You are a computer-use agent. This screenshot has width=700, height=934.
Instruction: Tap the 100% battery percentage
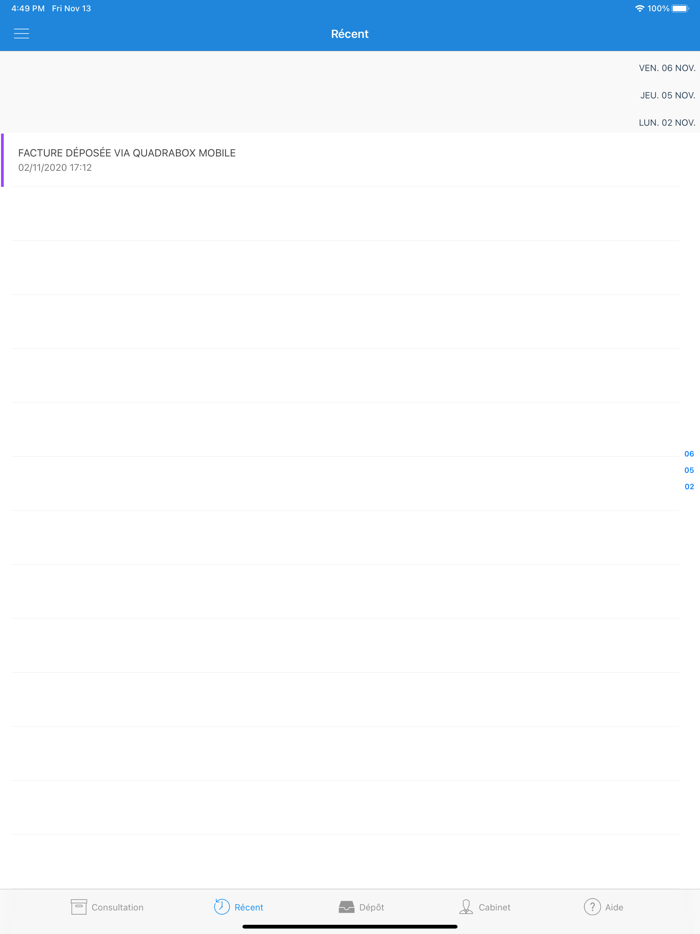658,8
